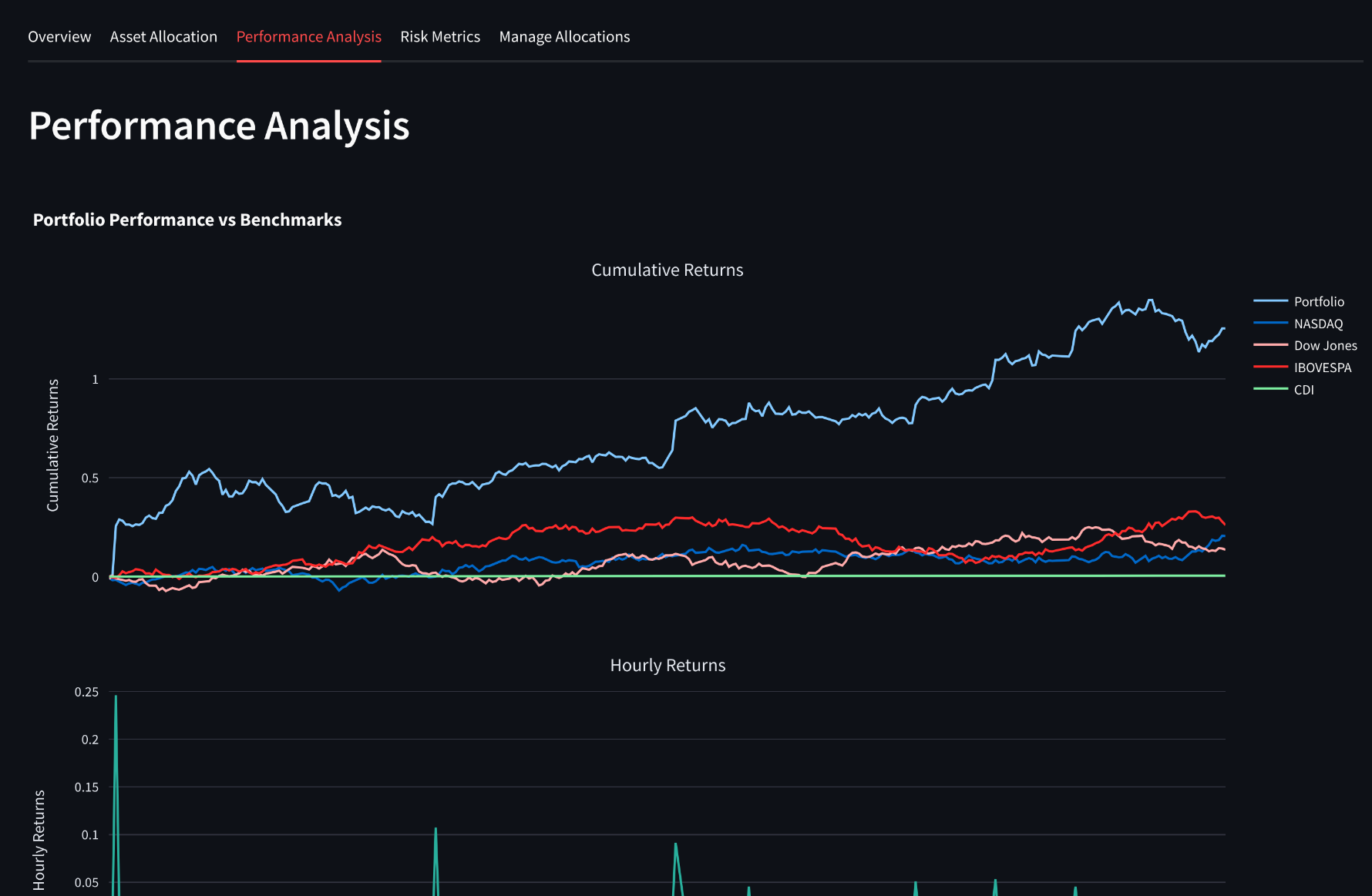Toggle Dow Jones legend entry

point(1305,345)
